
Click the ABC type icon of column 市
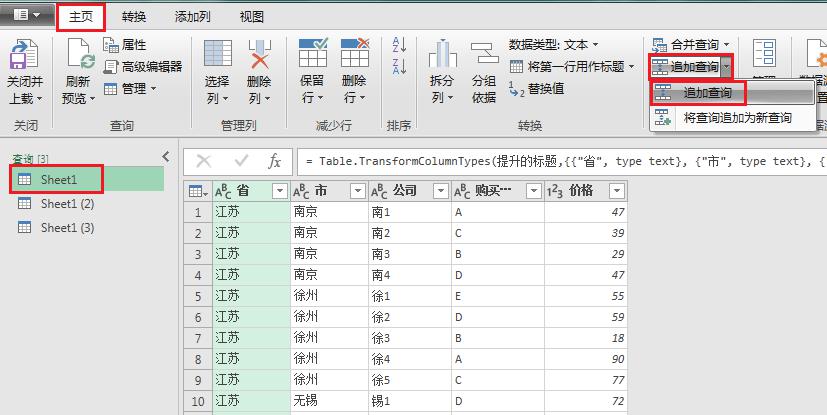301,191
